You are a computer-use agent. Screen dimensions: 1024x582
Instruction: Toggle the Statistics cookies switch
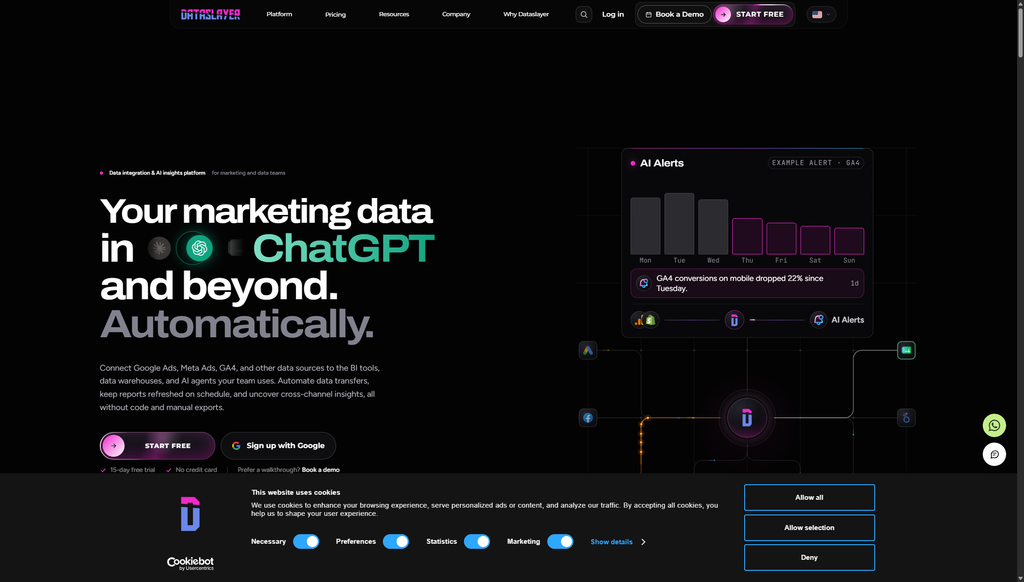pos(477,542)
